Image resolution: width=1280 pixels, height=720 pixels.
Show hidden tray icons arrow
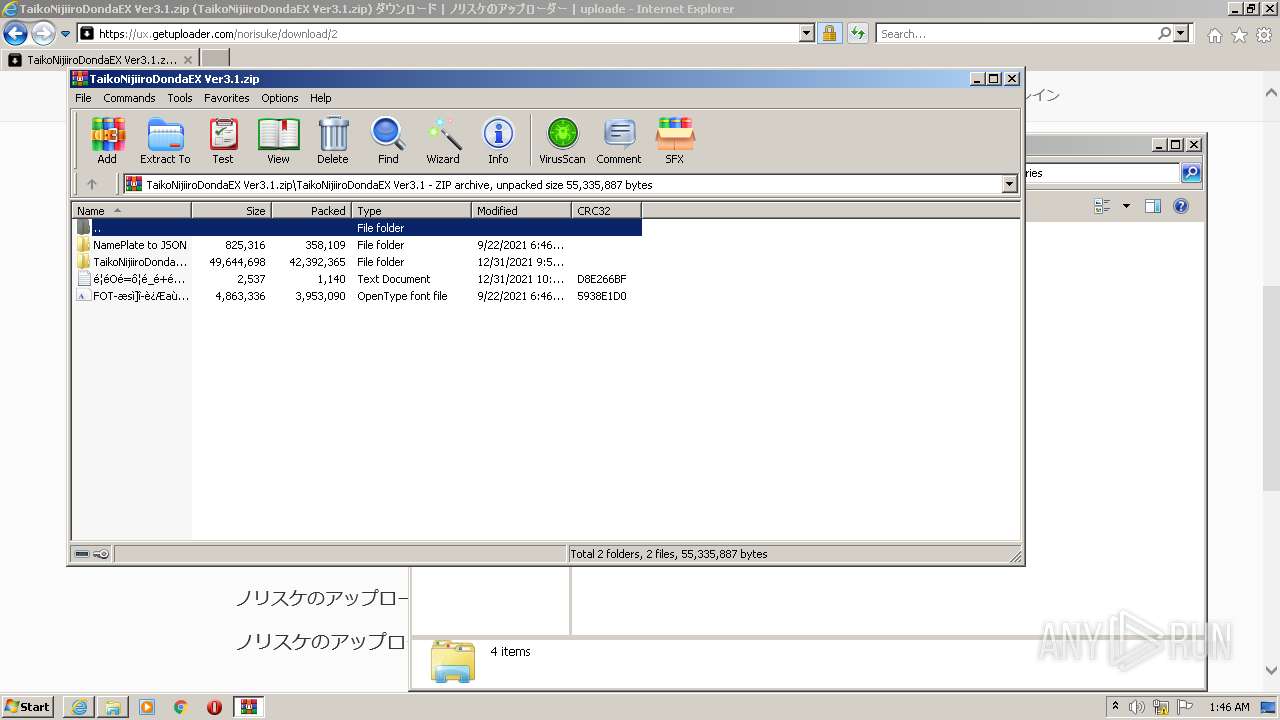tap(1116, 706)
